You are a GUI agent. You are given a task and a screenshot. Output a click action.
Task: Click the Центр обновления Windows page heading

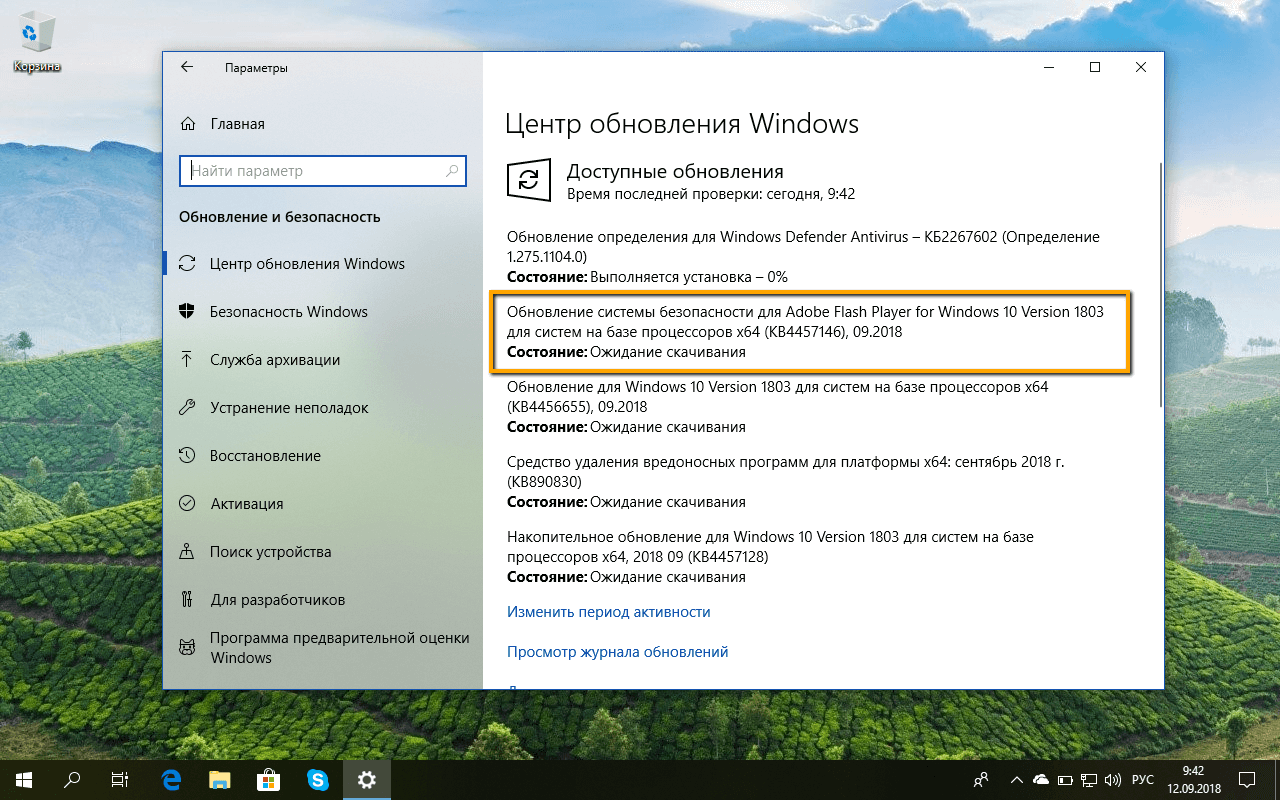(682, 123)
